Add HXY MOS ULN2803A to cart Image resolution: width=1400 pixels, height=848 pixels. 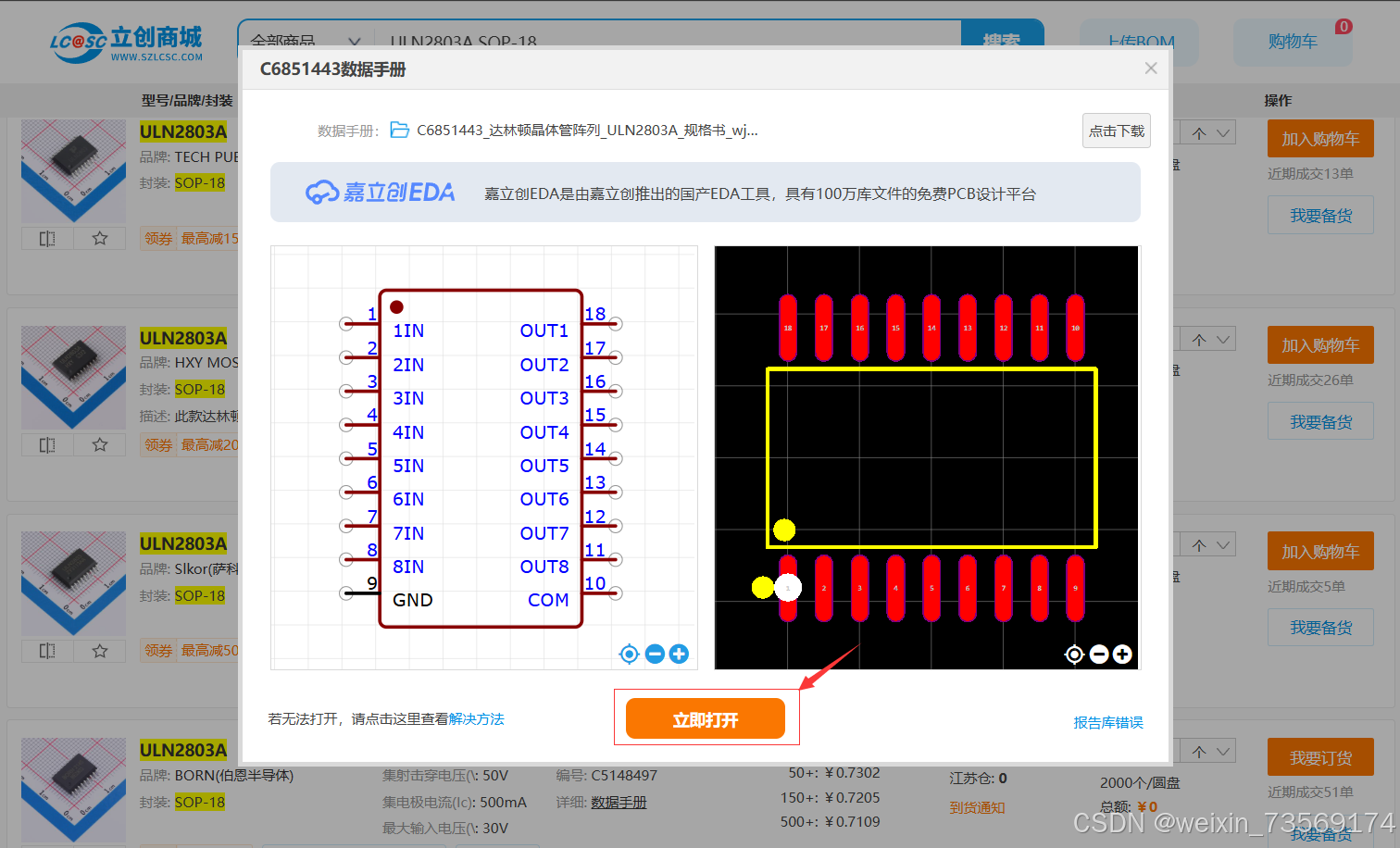(1320, 345)
